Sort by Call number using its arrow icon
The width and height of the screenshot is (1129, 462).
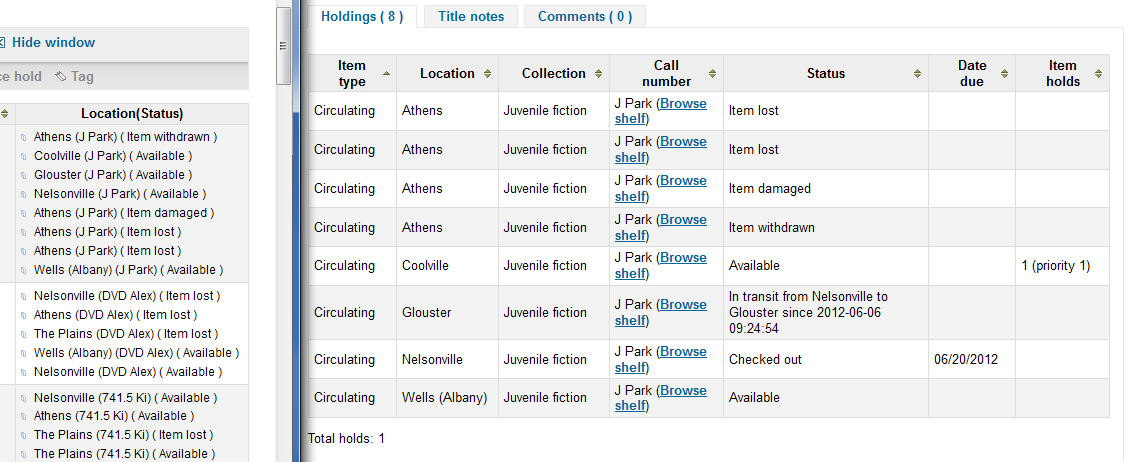712,74
